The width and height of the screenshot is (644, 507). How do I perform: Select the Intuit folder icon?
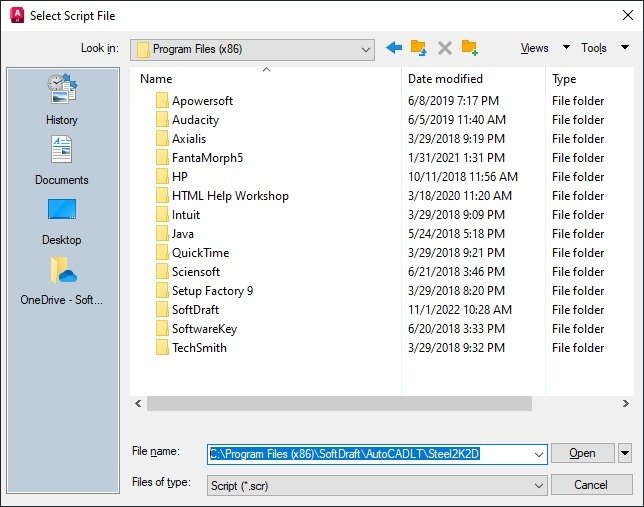click(162, 214)
